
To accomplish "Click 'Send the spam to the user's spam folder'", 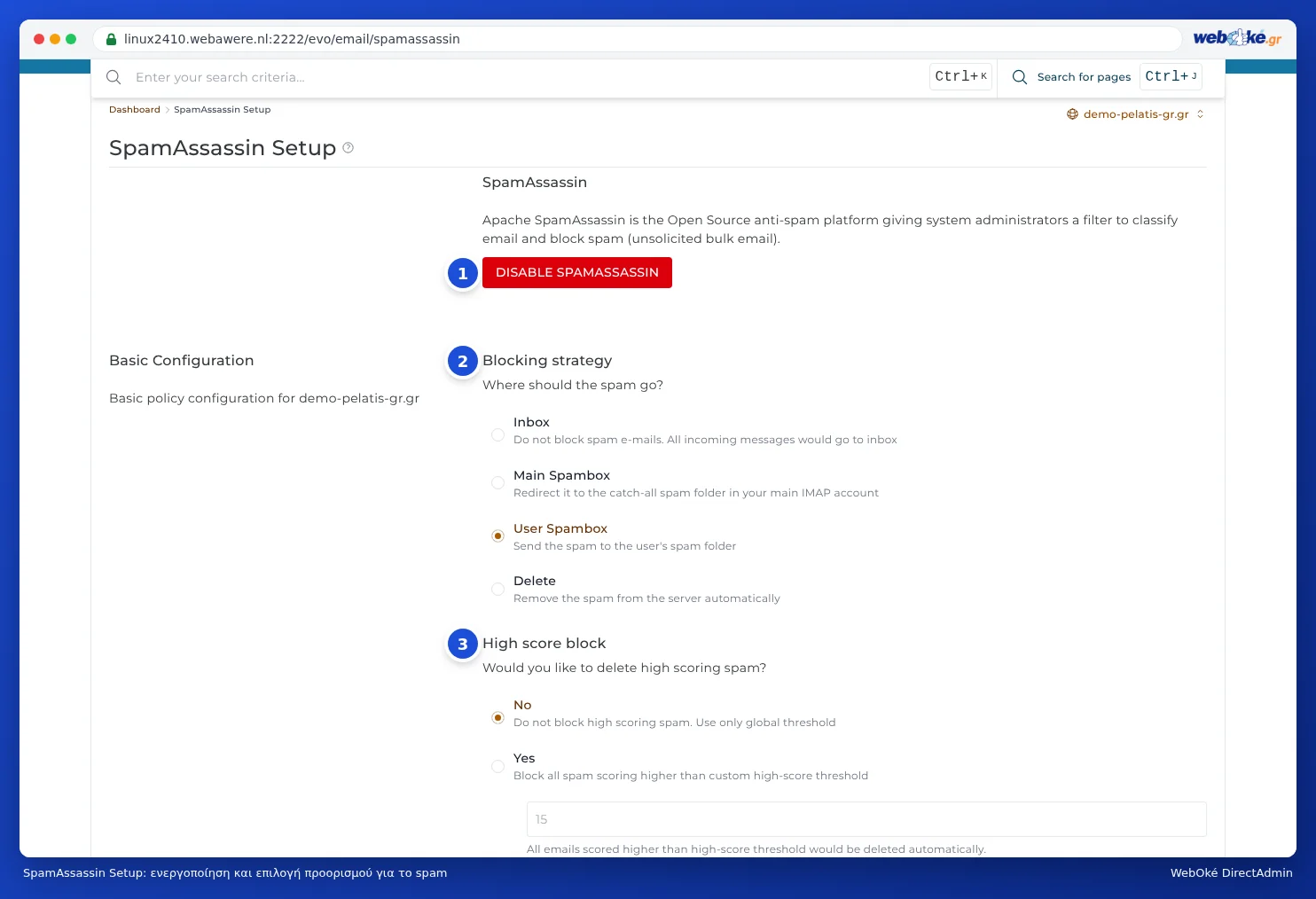I will [x=624, y=546].
